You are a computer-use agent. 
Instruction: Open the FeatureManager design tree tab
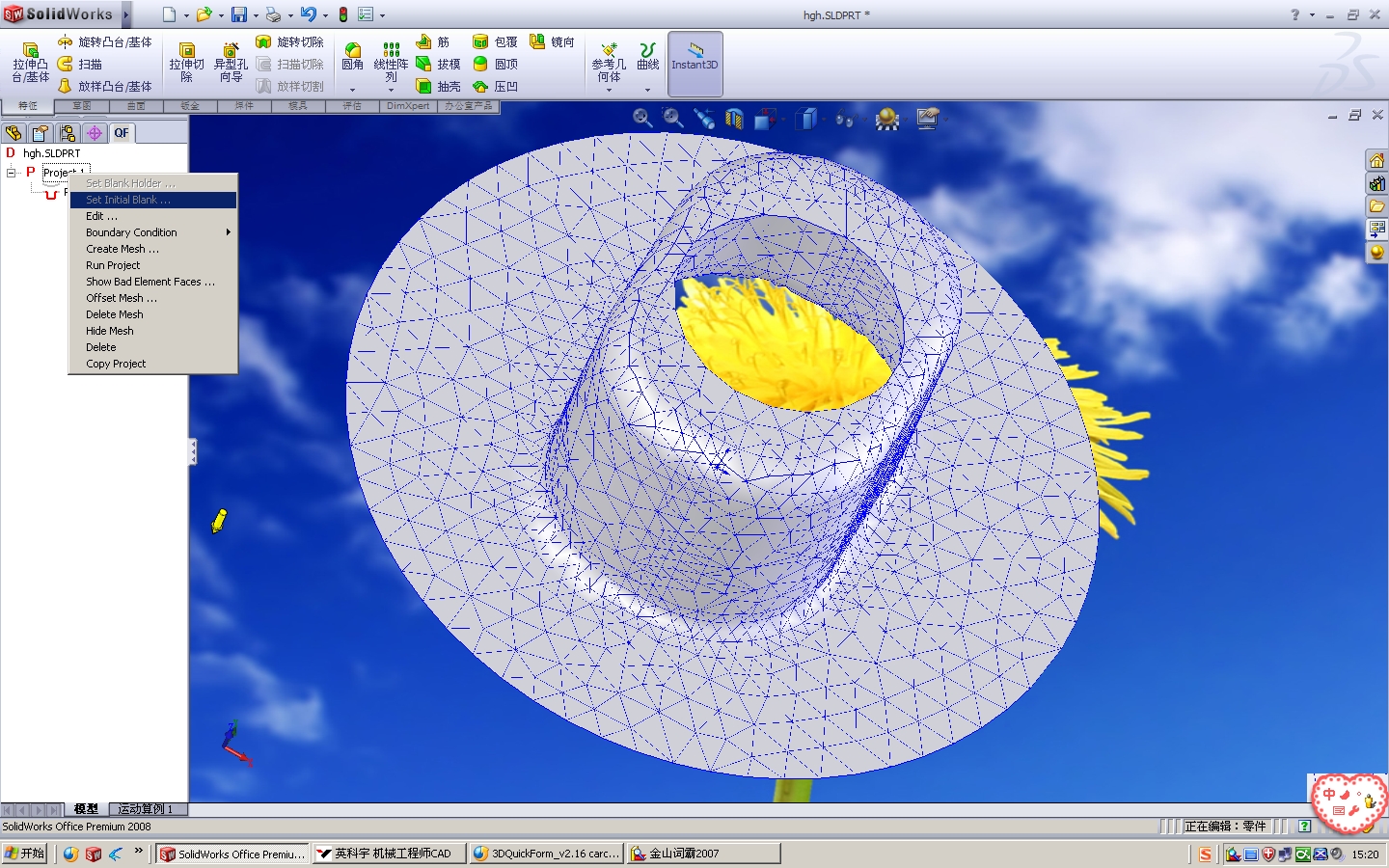pos(14,133)
